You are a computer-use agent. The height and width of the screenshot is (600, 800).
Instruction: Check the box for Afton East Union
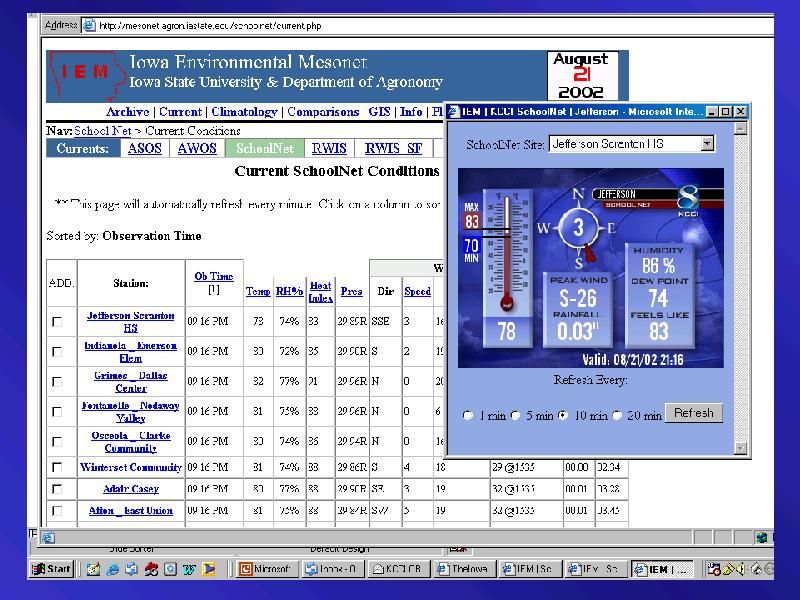click(57, 510)
